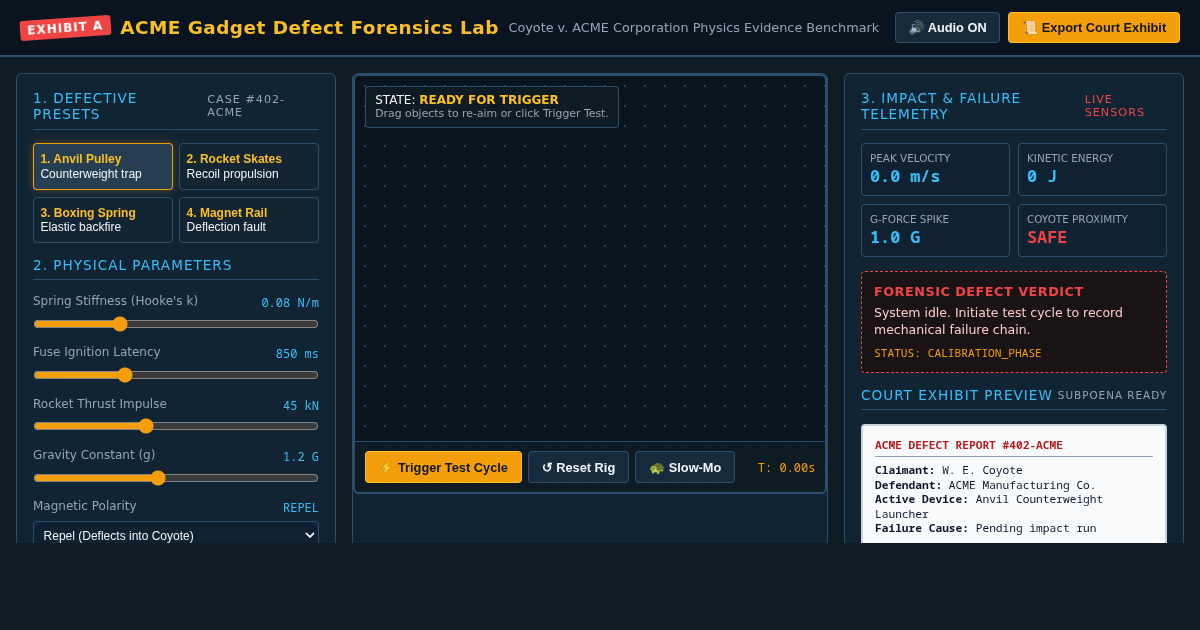Click the STATE: READY FOR TRIGGER label

tap(467, 100)
